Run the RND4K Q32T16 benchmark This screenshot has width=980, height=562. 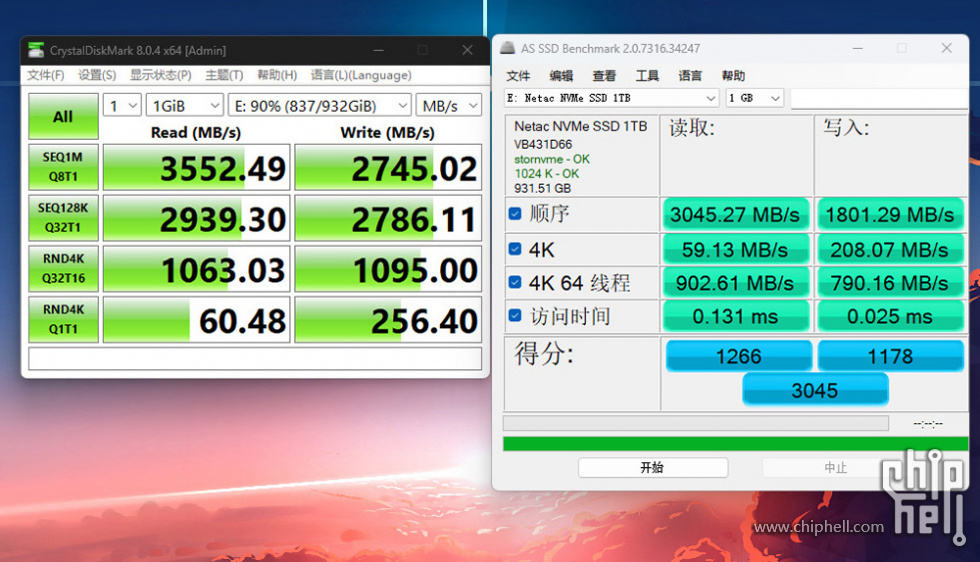63,268
